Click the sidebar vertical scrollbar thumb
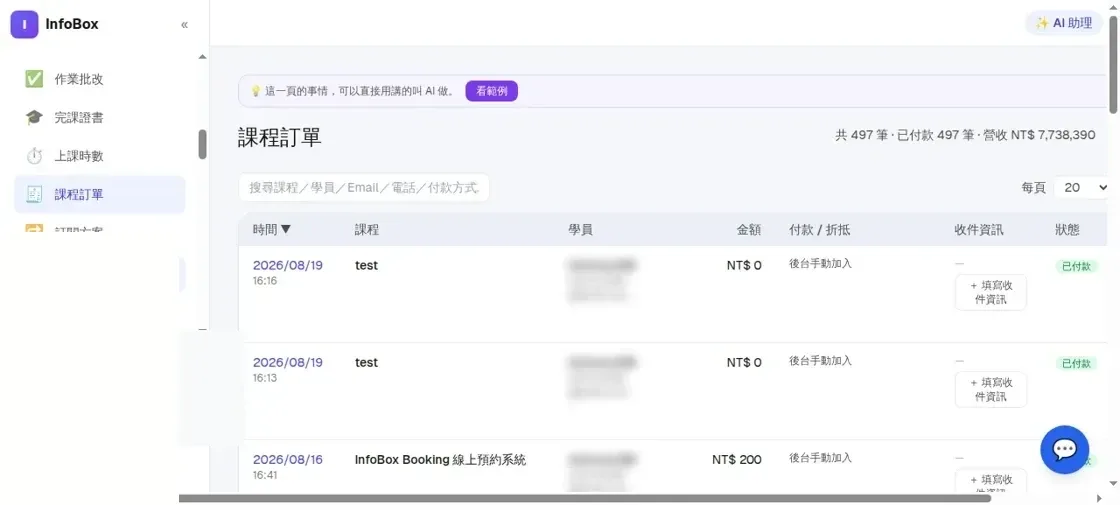The height and width of the screenshot is (505, 1120). tap(202, 144)
